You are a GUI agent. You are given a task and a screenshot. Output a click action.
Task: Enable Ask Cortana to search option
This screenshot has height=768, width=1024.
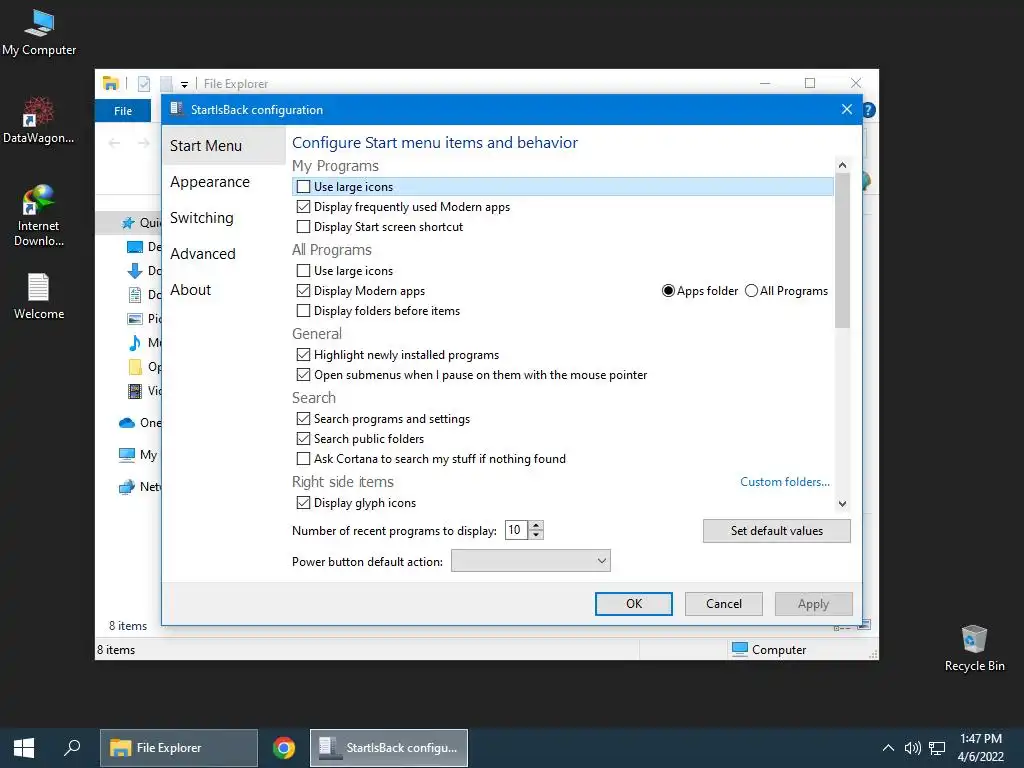(x=303, y=458)
